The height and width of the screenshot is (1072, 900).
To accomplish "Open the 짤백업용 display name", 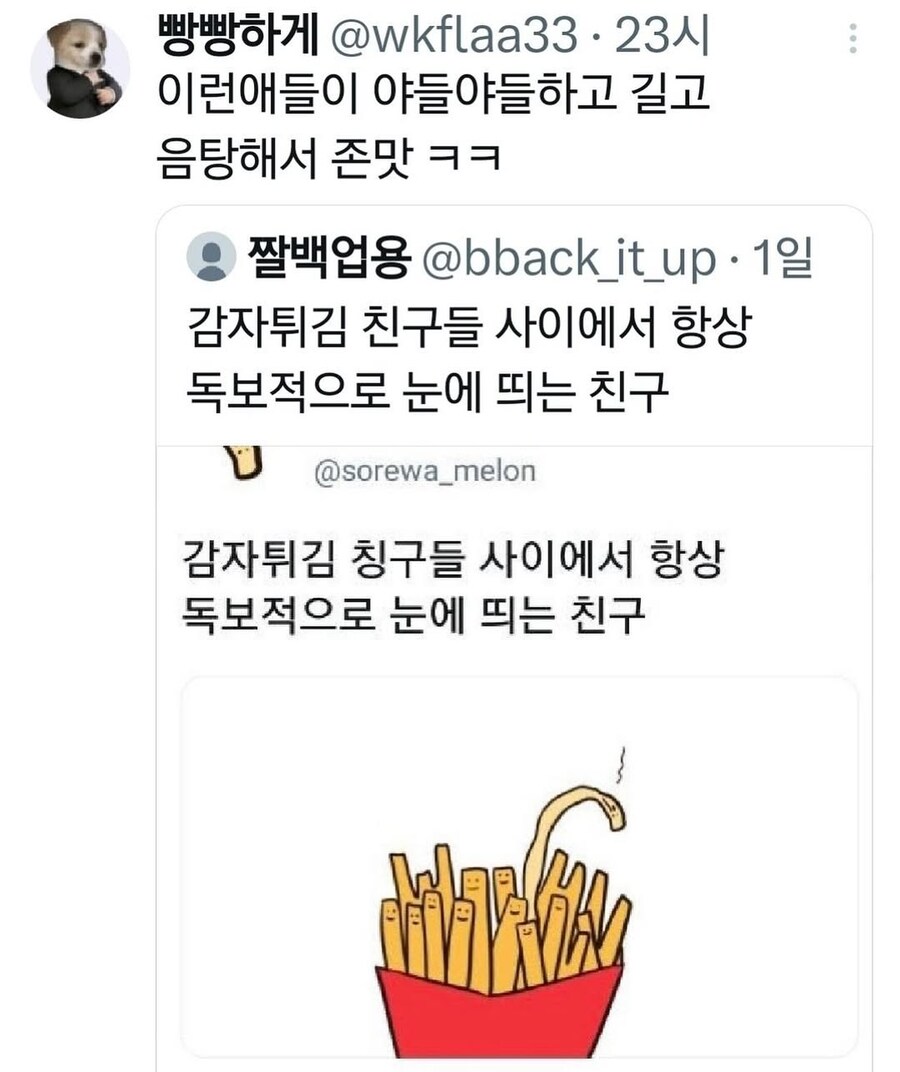I will click(330, 258).
